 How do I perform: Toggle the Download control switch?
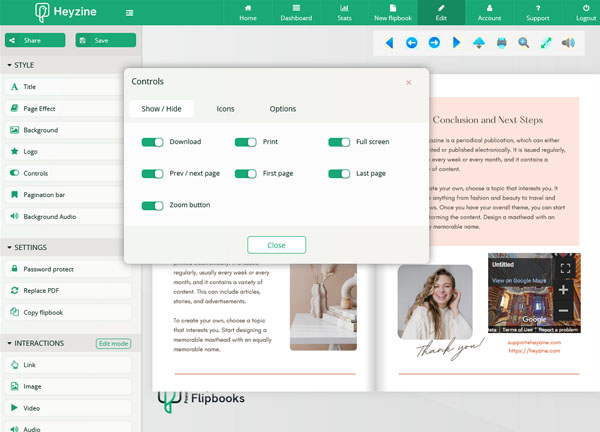tap(152, 142)
